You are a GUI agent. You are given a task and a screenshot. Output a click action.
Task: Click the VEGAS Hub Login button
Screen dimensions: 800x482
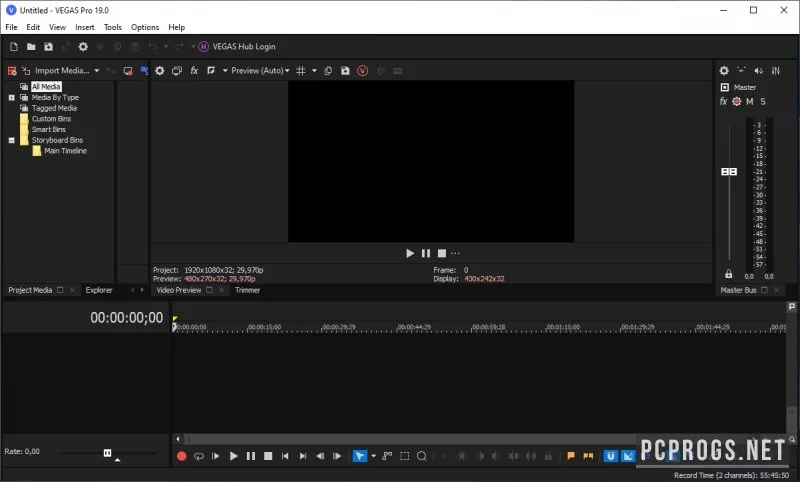pyautogui.click(x=237, y=47)
